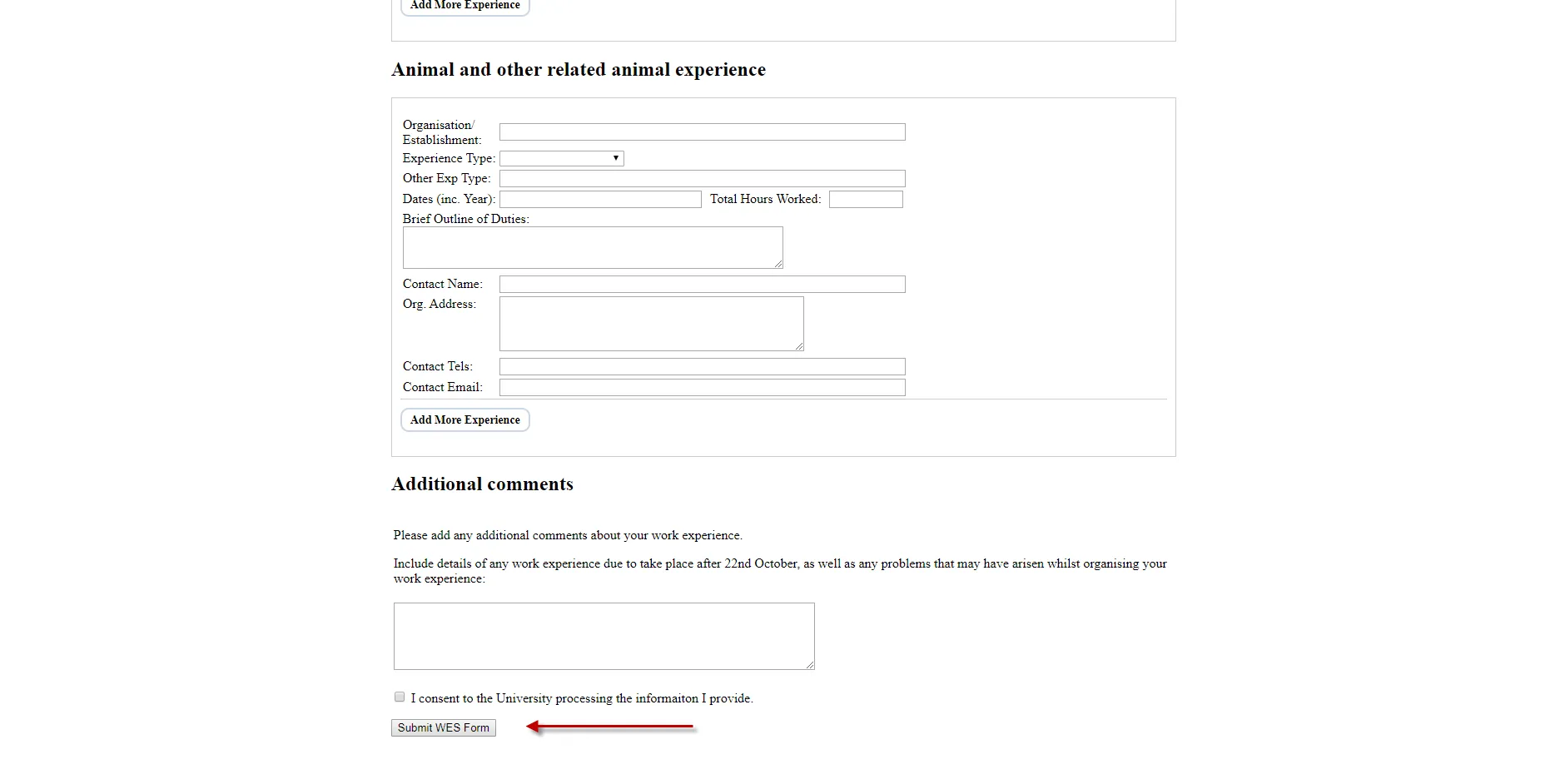The width and height of the screenshot is (1565, 784).
Task: Click inside the Brief Outline of Duties textarea
Action: [x=591, y=247]
